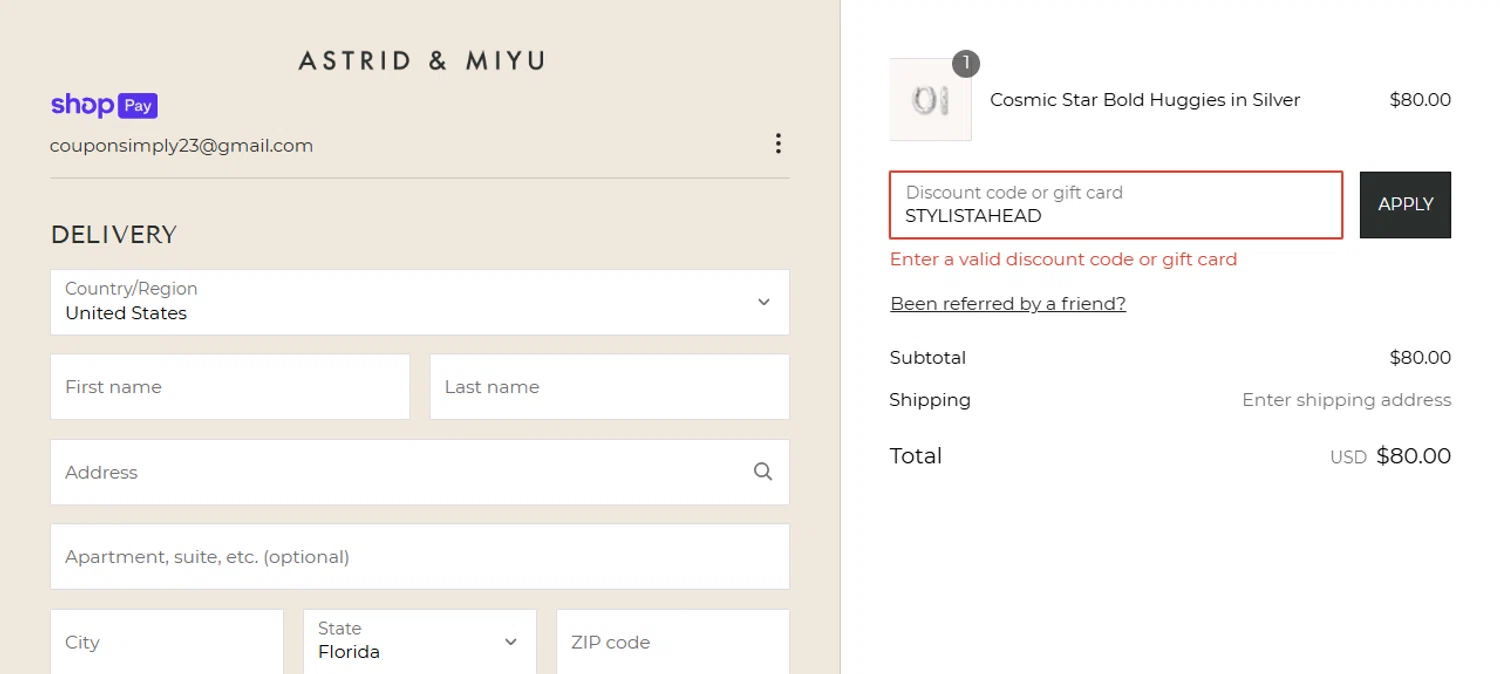This screenshot has height=674, width=1500.
Task: Click the 'Enter a valid discount code' error message
Action: (1063, 259)
